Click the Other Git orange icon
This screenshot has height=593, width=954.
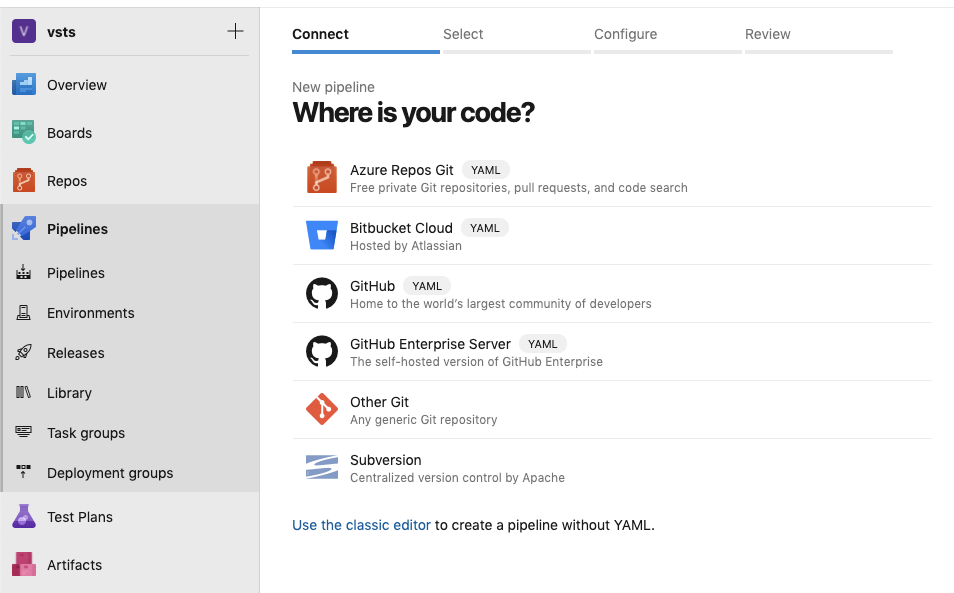(322, 410)
